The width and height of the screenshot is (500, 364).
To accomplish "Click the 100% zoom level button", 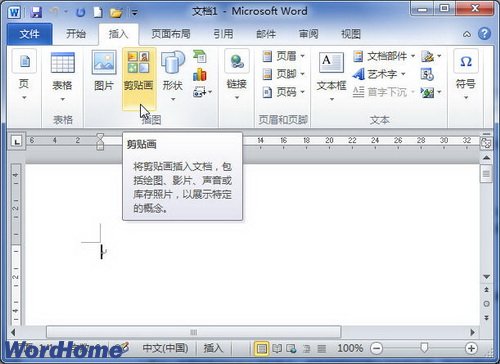I will tap(350, 348).
